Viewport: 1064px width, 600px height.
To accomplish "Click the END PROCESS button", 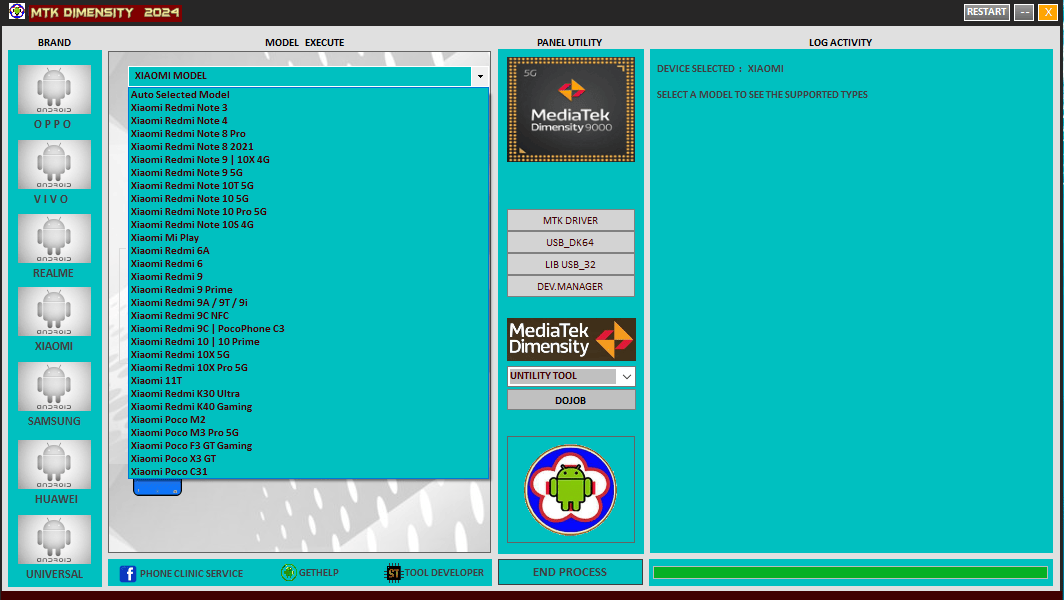I will point(570,572).
